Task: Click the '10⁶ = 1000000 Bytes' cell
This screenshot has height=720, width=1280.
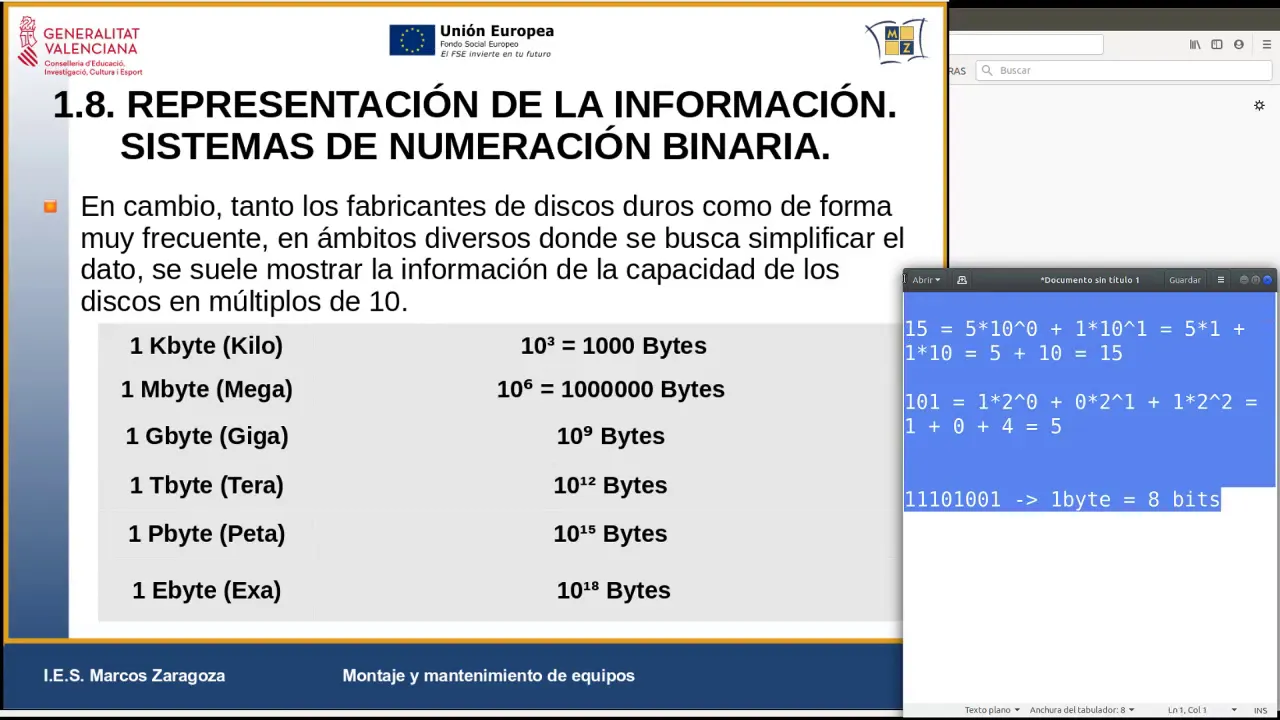Action: pos(610,389)
